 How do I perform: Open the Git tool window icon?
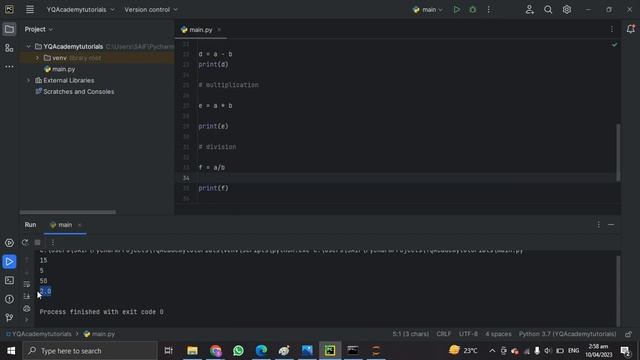coord(9,318)
